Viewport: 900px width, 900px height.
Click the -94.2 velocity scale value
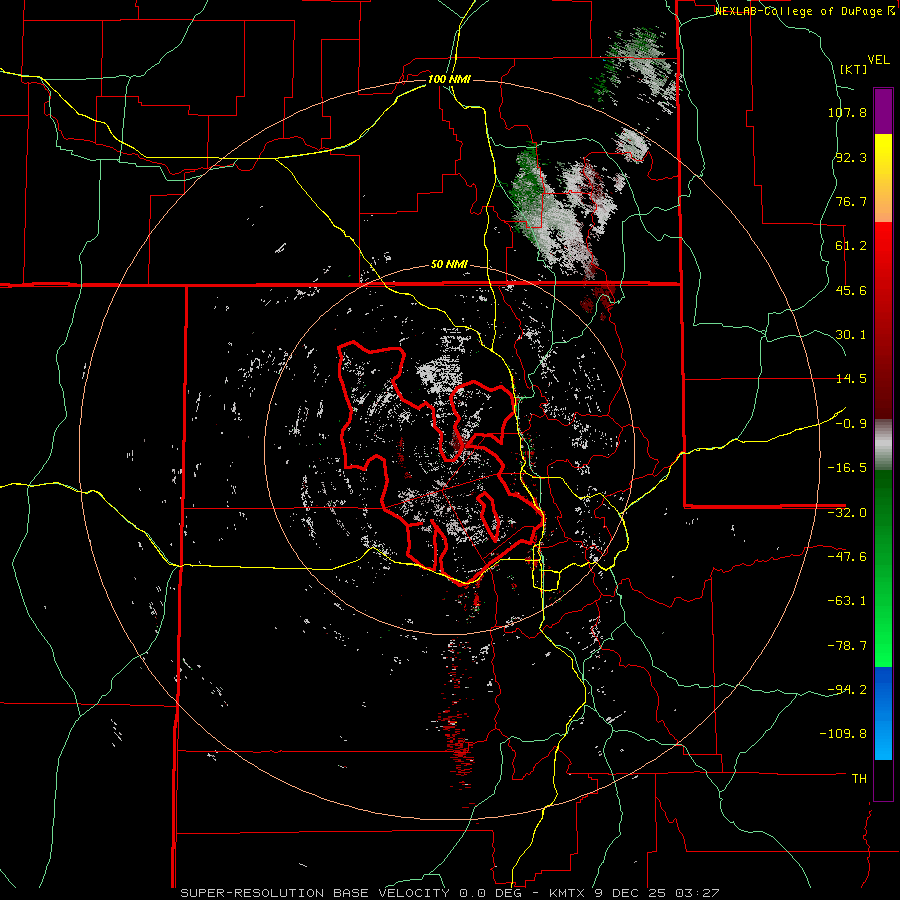(847, 689)
